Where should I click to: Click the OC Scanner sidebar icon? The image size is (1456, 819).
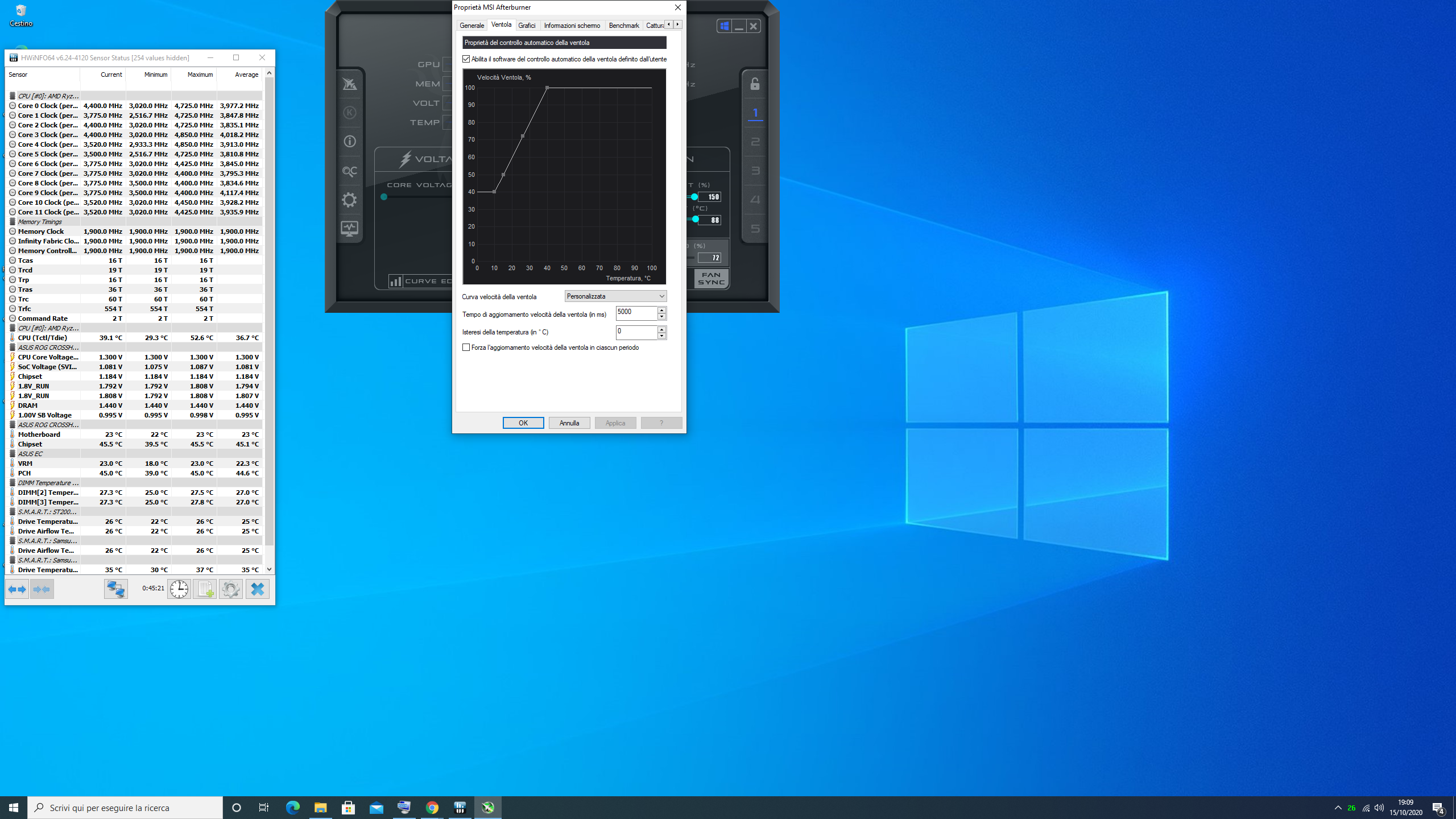[x=349, y=171]
